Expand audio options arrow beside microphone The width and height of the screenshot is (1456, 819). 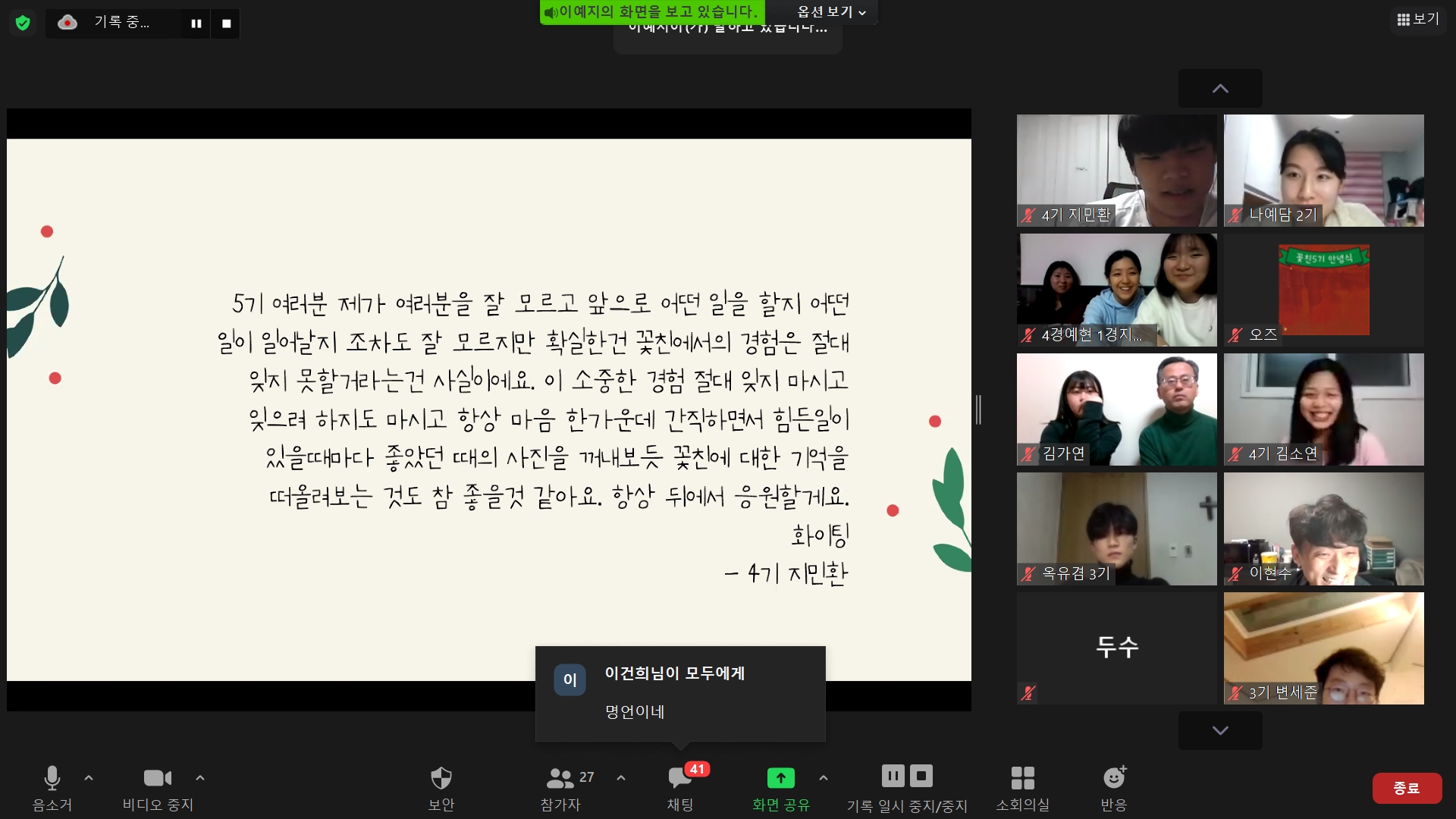(89, 778)
